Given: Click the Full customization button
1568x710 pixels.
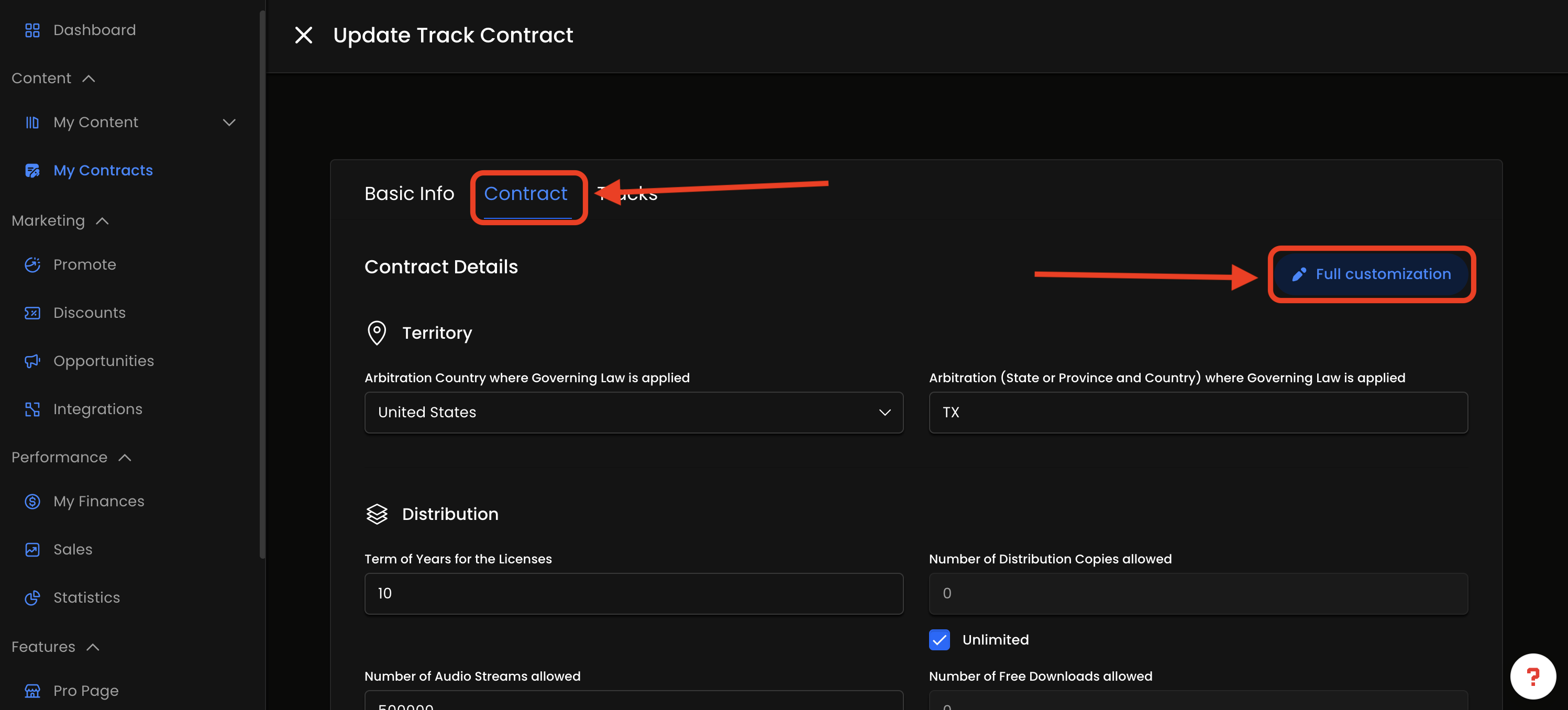Looking at the screenshot, I should [x=1371, y=274].
